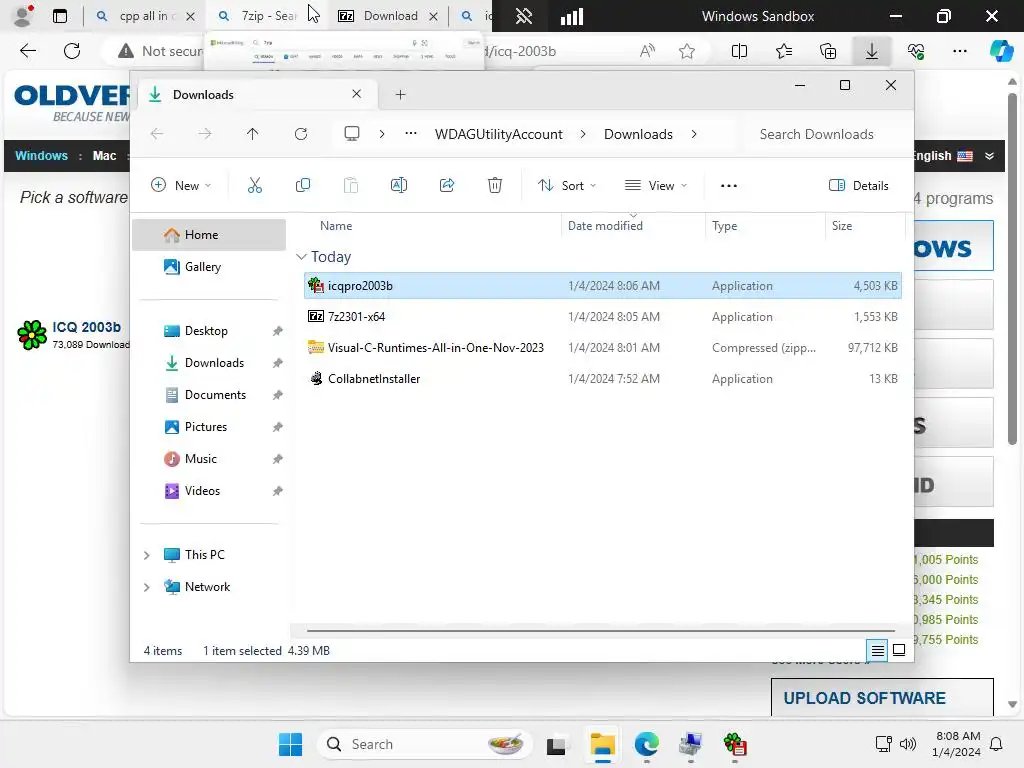Click the Delete trash icon in Explorer toolbar
The width and height of the screenshot is (1024, 768).
click(x=495, y=185)
